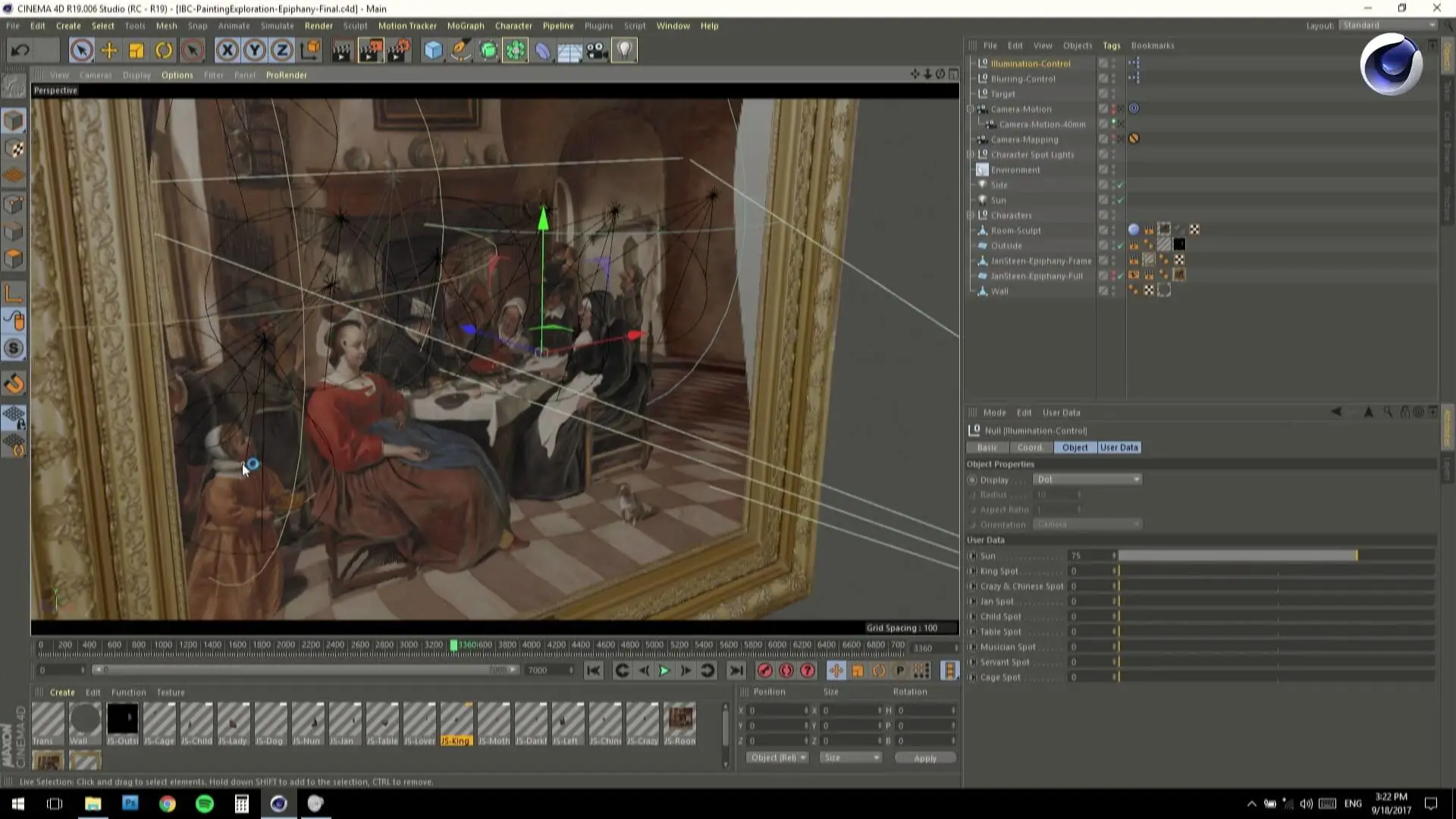Click the Undo arrow icon
The image size is (1456, 819).
click(20, 51)
